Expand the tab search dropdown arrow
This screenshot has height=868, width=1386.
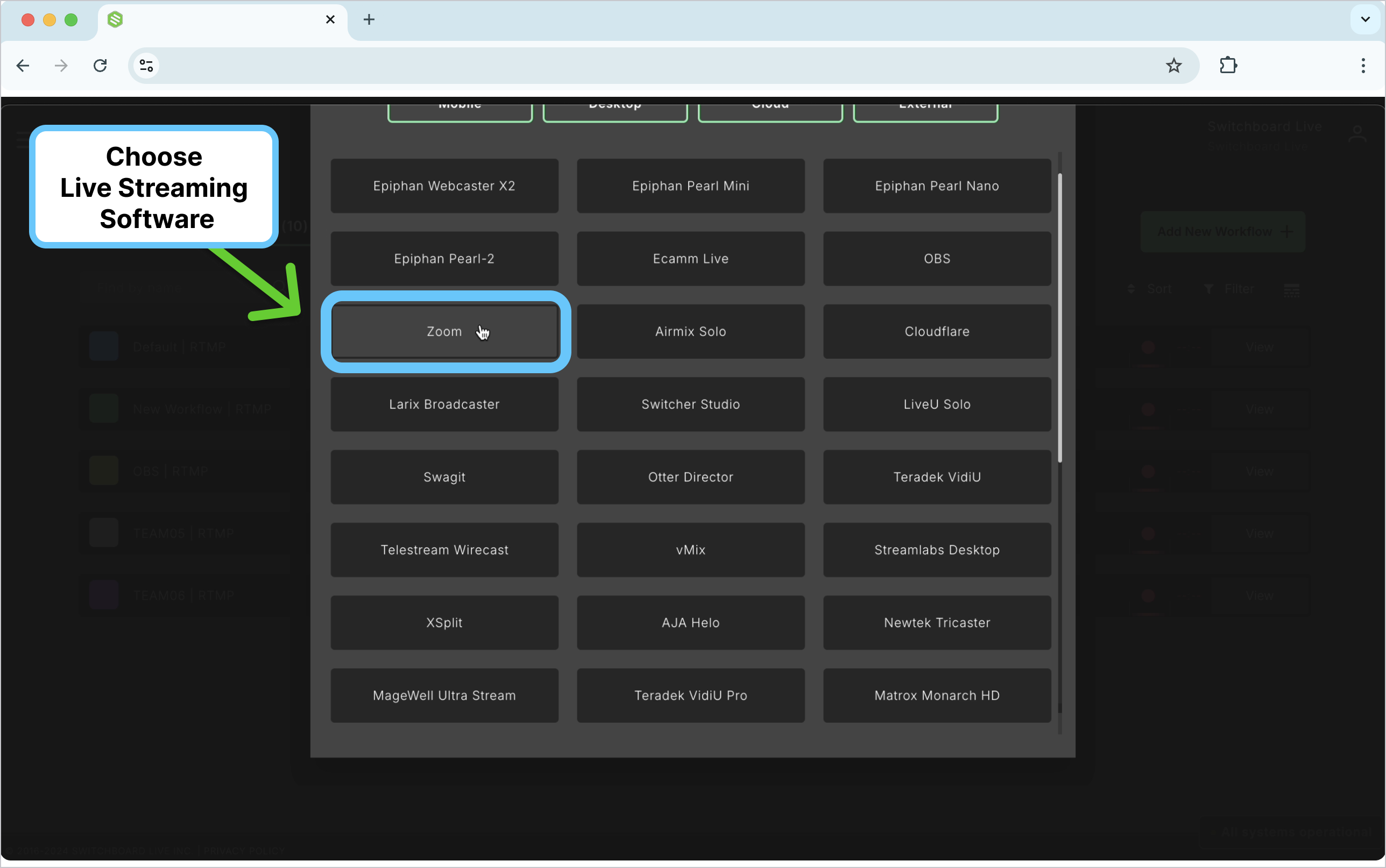(x=1366, y=19)
